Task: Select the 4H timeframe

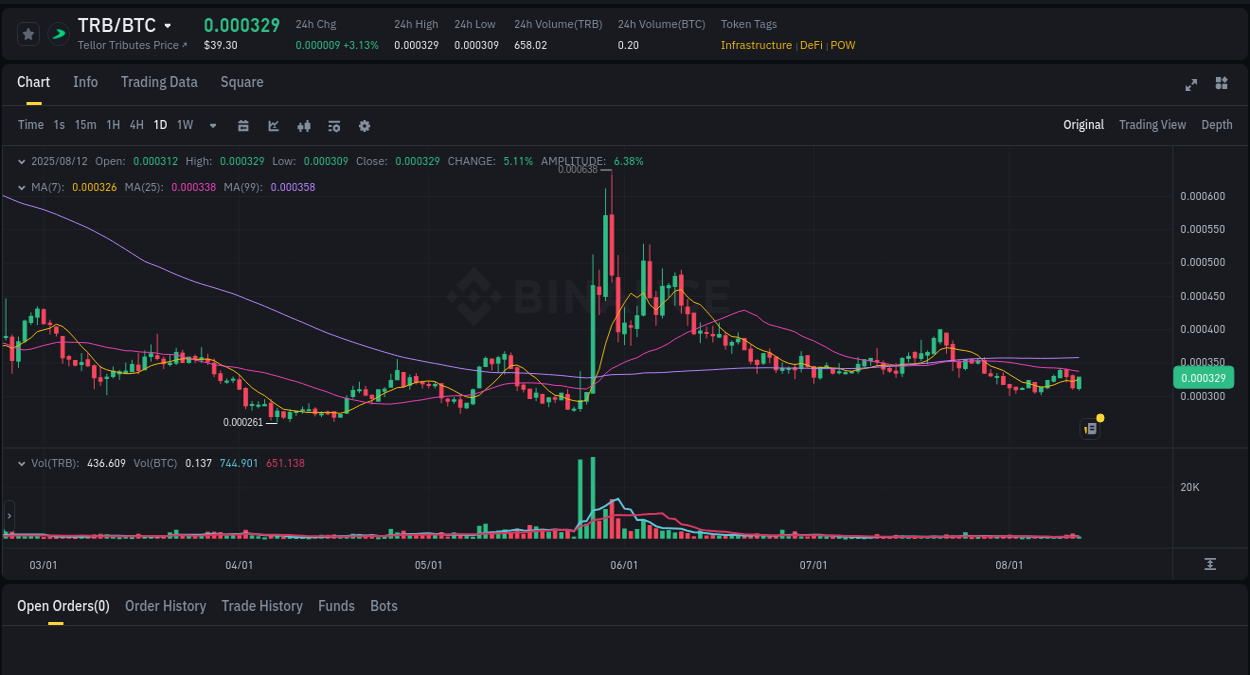Action: (136, 125)
